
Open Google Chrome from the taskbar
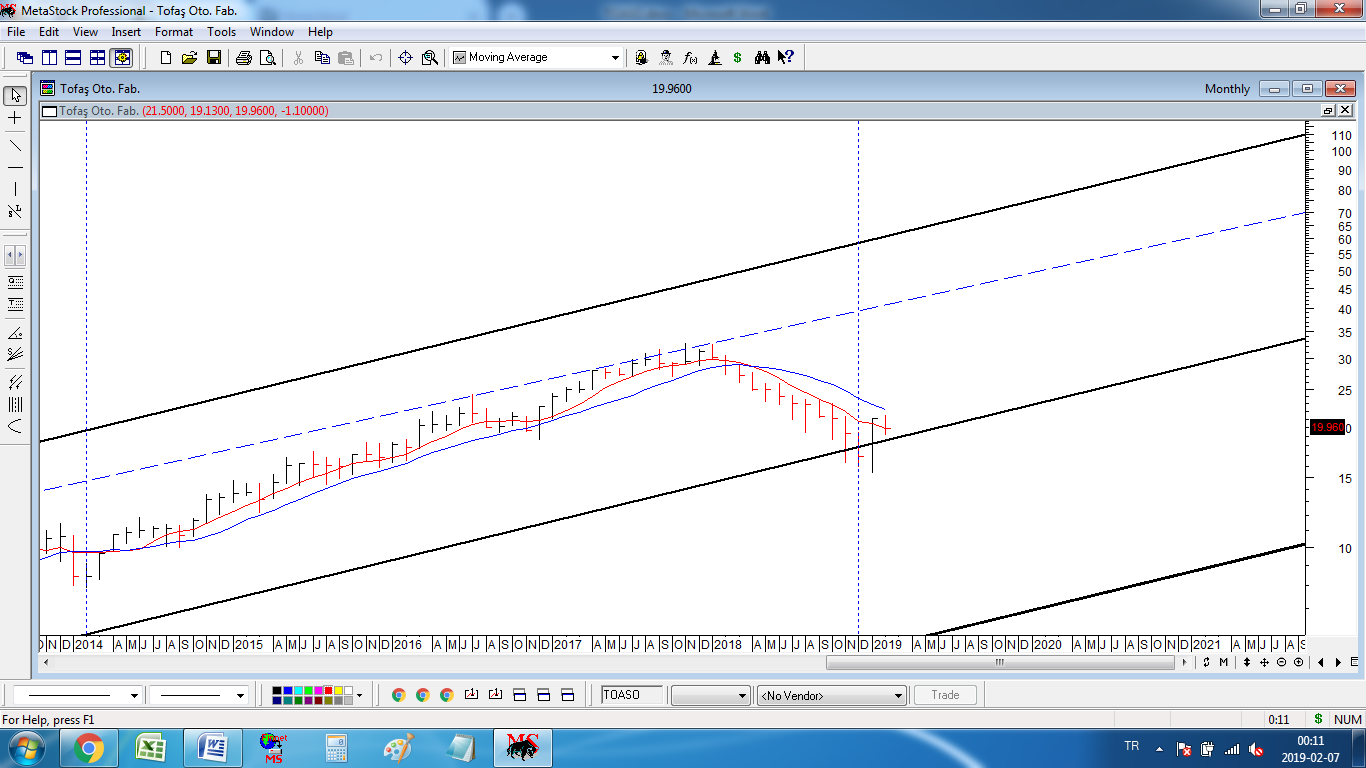[x=88, y=748]
